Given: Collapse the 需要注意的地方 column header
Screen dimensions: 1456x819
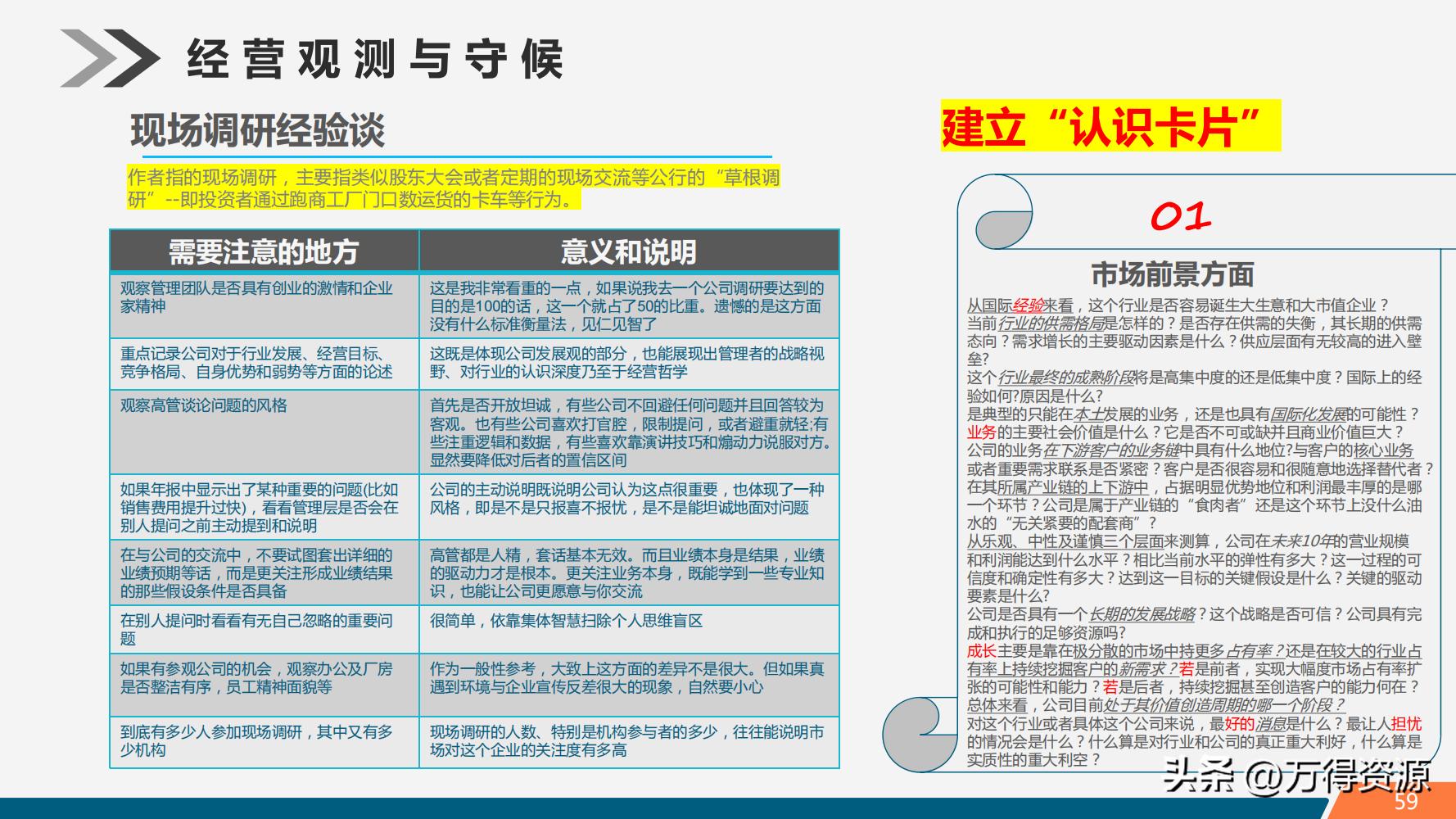Looking at the screenshot, I should click(264, 251).
